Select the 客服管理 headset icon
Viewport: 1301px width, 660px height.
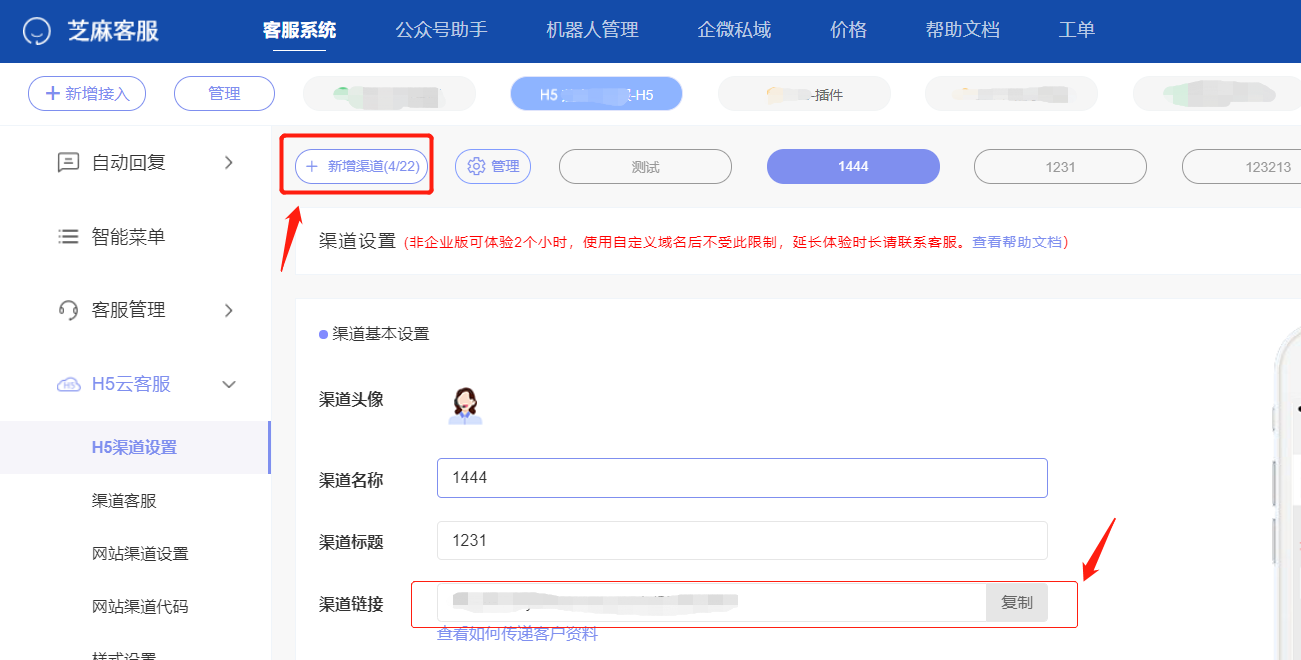tap(67, 310)
